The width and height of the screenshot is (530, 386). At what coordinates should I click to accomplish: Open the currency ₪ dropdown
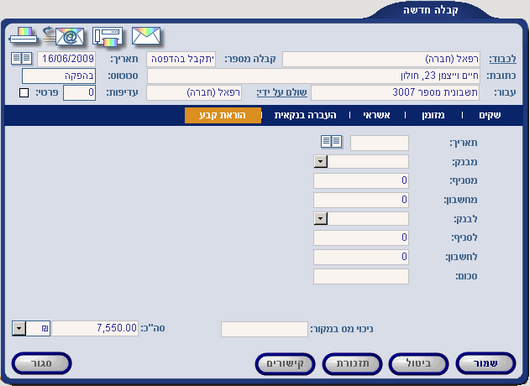pos(19,328)
